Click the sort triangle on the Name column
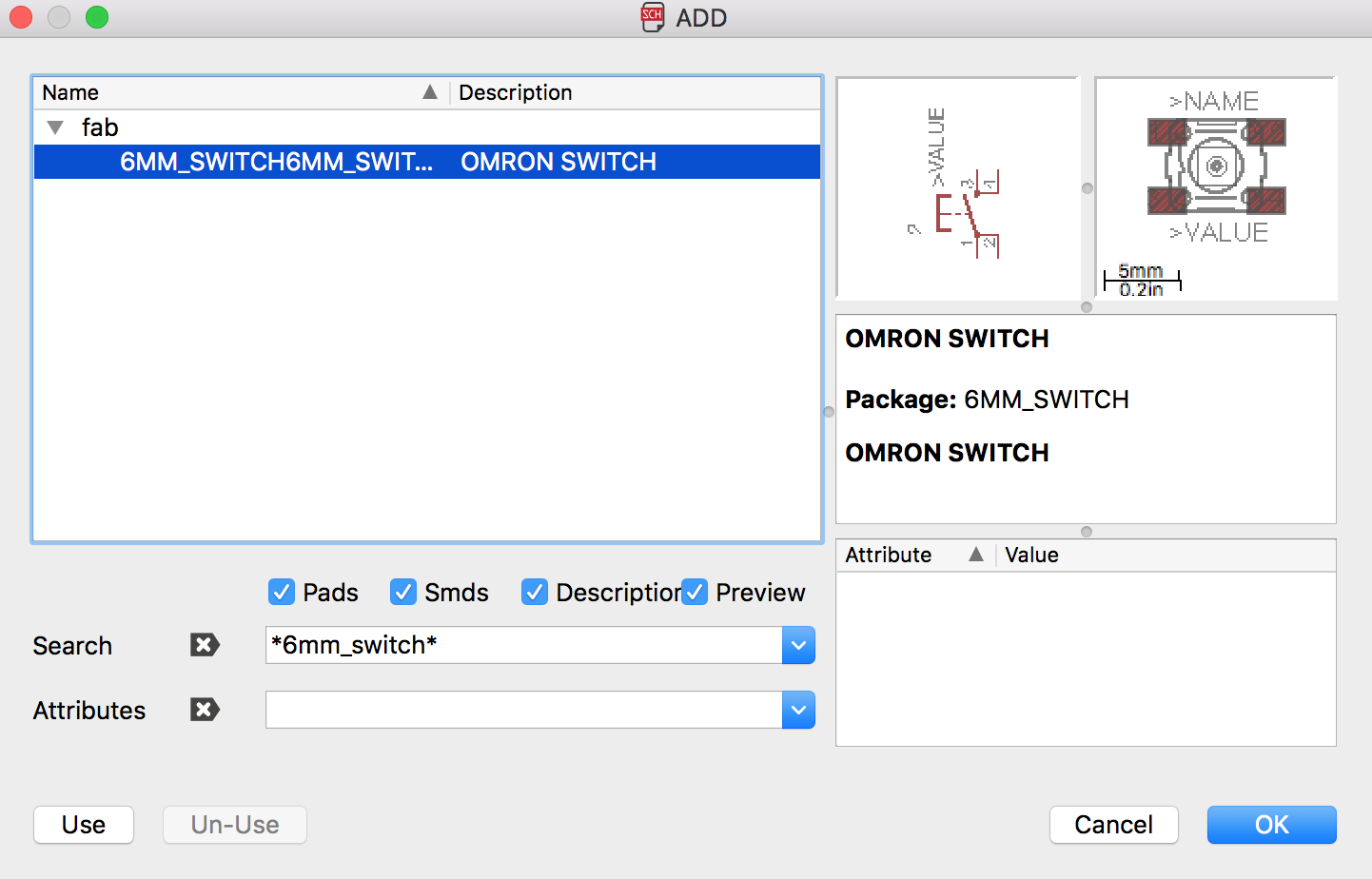 (x=430, y=92)
